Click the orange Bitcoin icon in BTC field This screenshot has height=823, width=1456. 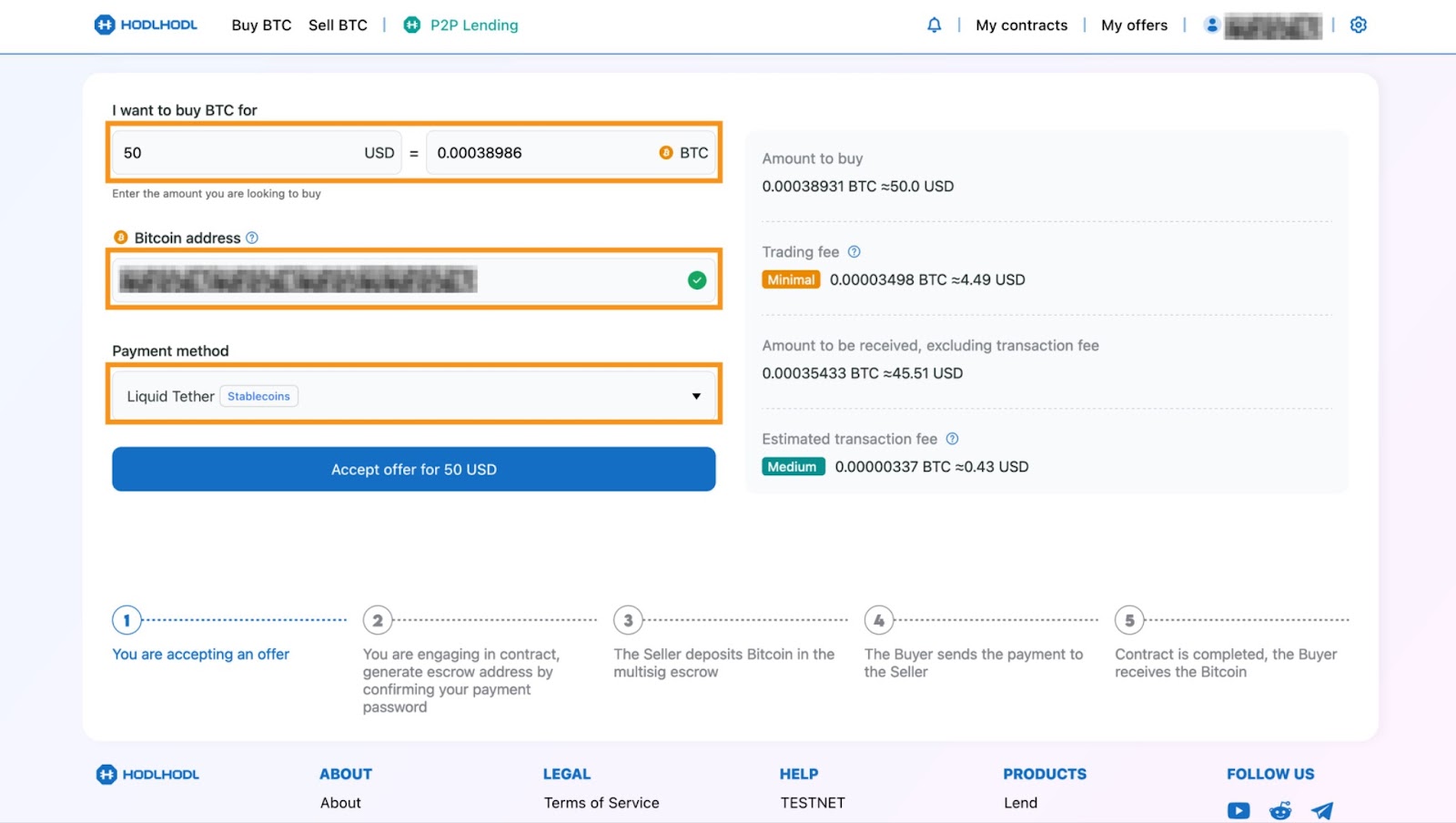(666, 153)
